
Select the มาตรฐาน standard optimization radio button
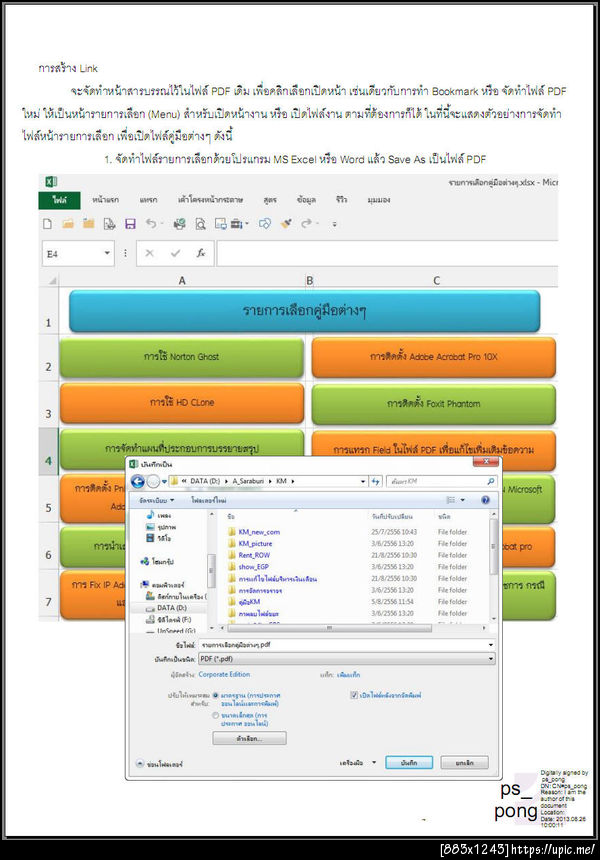216,695
